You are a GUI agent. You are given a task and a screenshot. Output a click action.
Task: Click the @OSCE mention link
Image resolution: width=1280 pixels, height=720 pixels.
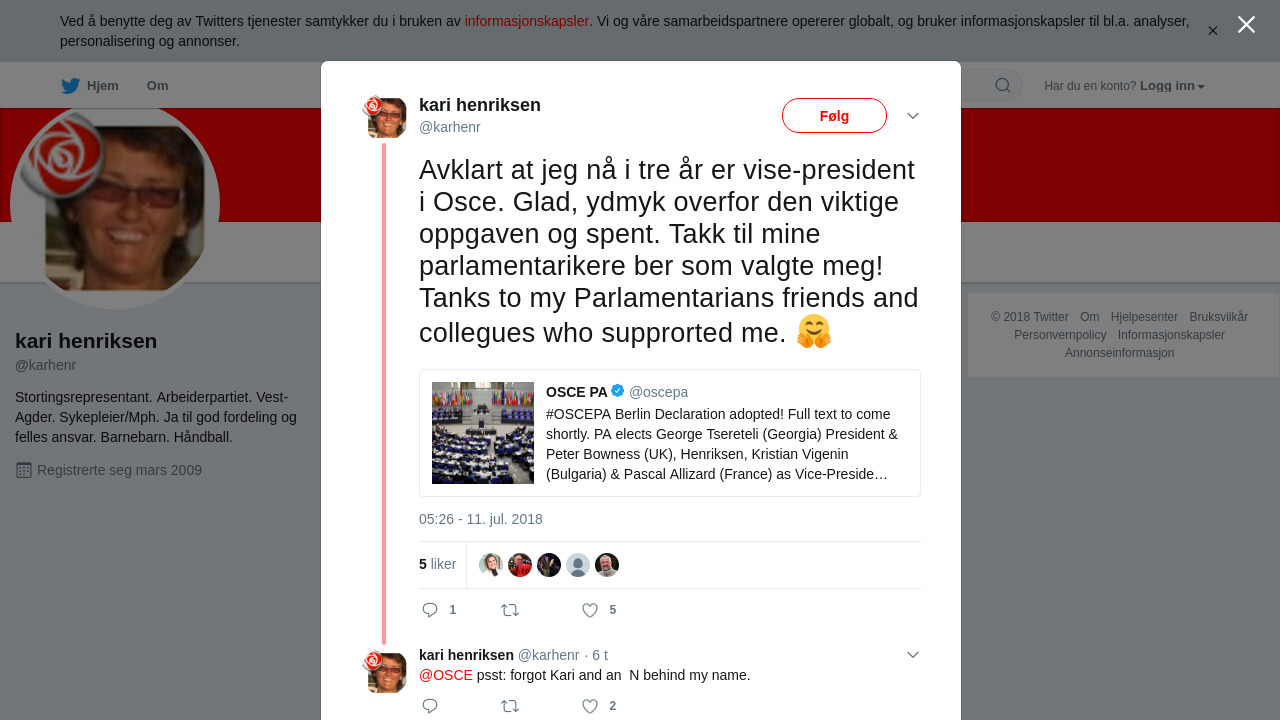tap(446, 675)
